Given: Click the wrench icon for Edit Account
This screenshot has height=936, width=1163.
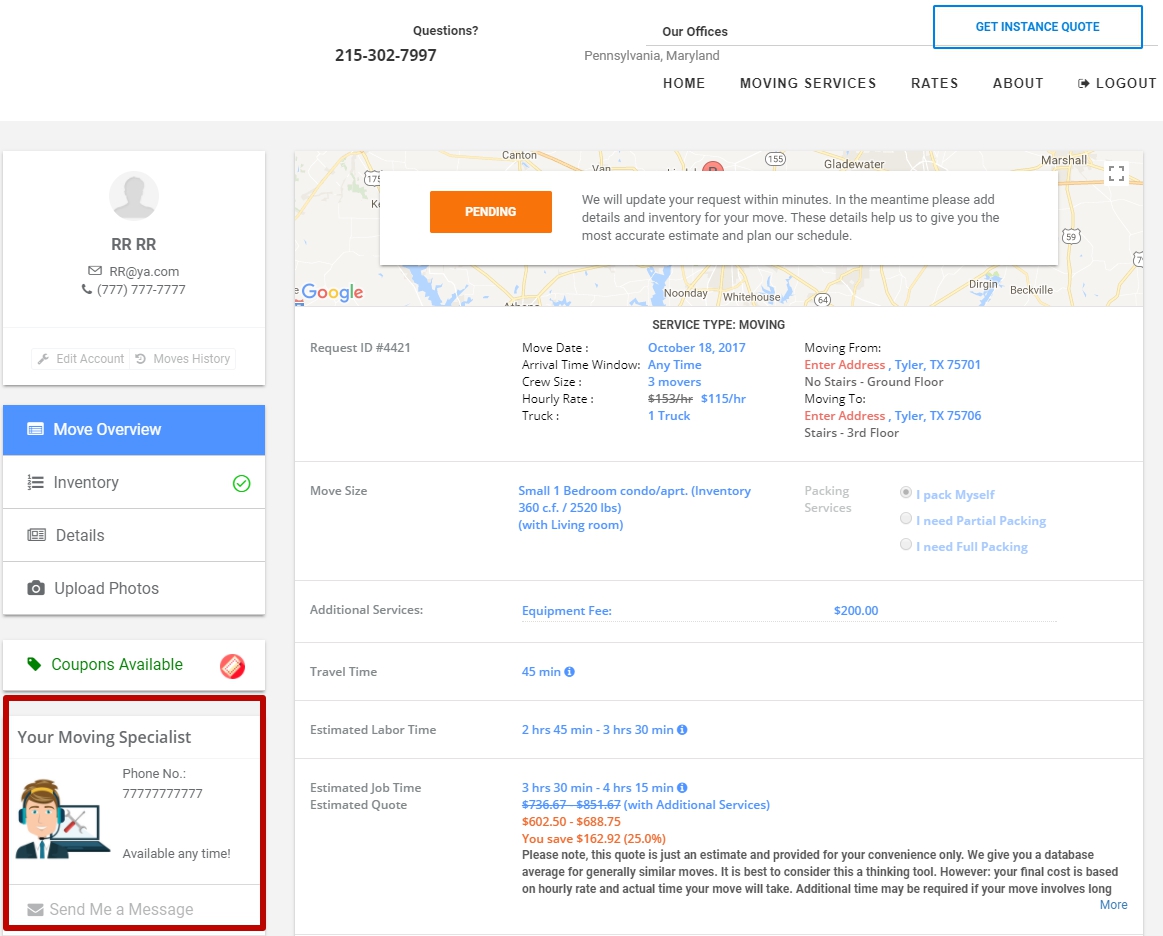Looking at the screenshot, I should [43, 359].
